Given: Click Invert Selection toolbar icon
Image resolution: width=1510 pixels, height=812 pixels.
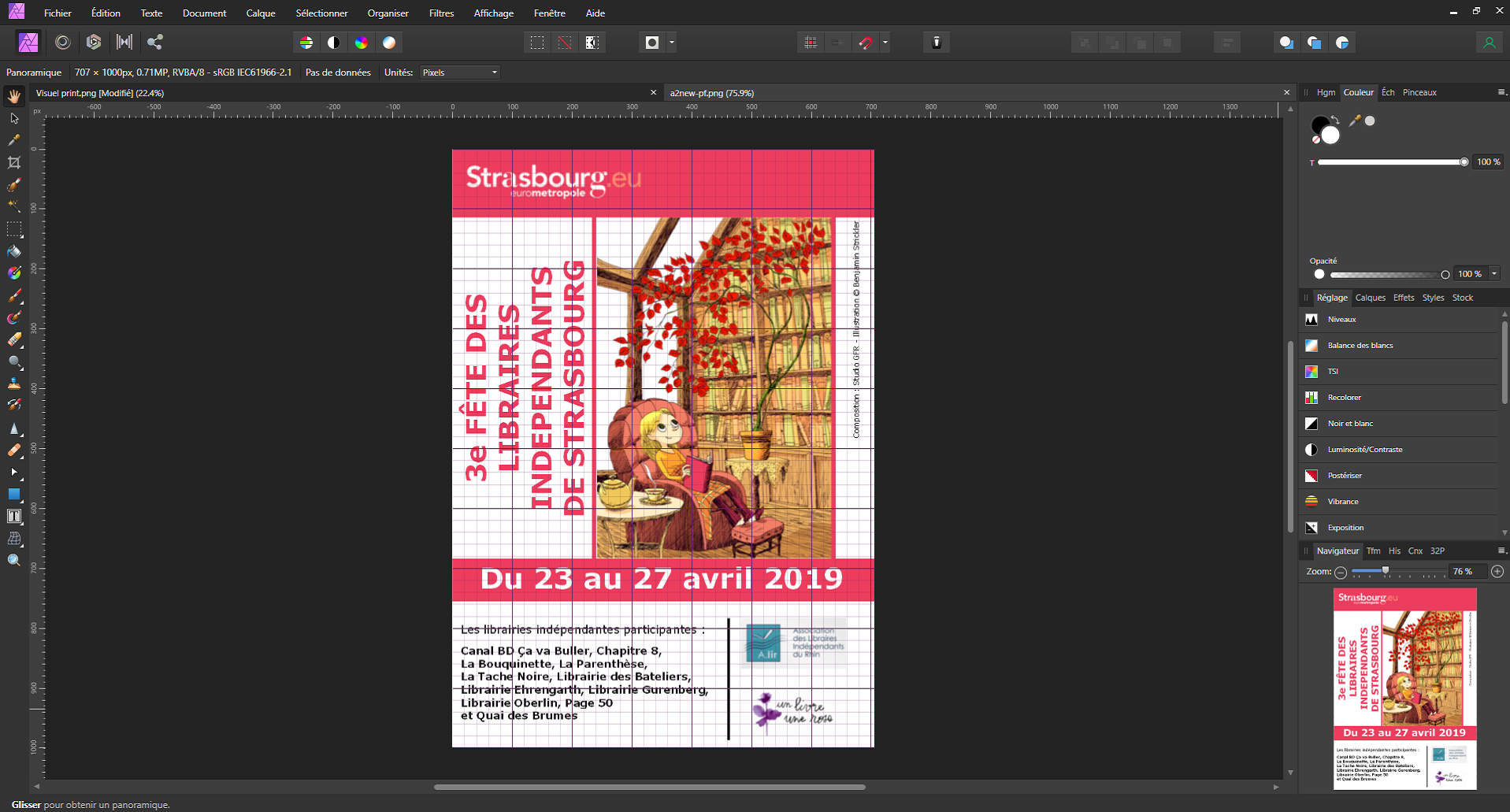Looking at the screenshot, I should 592,43.
